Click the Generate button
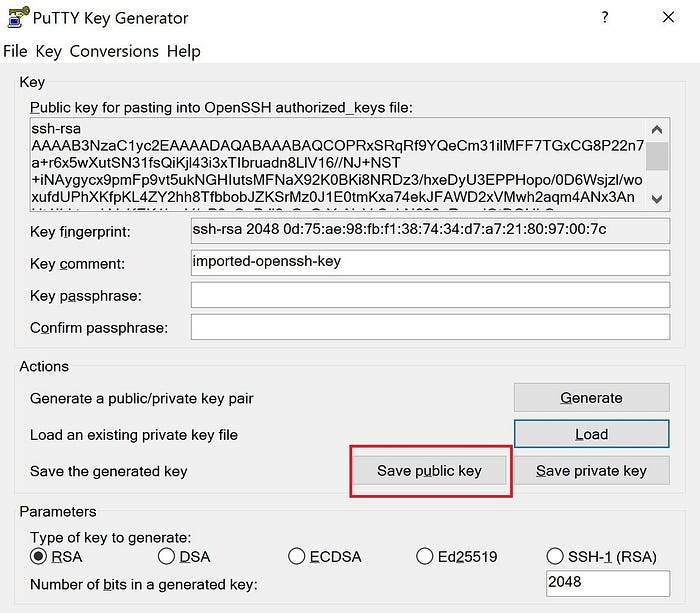This screenshot has height=613, width=700. pos(592,397)
